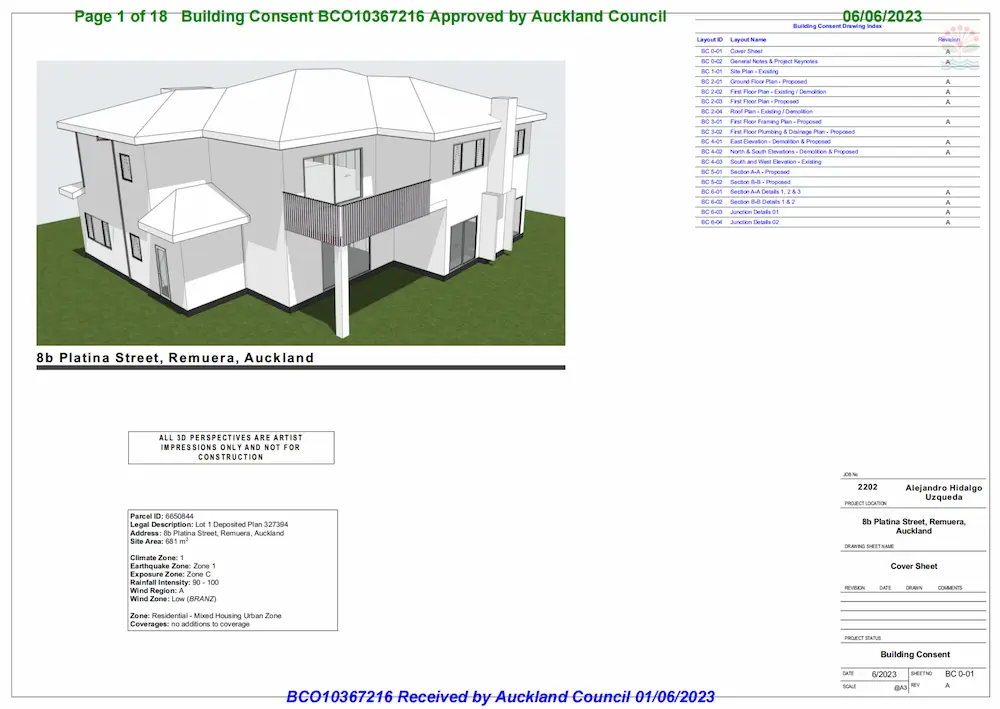Viewport: 1000px width, 709px height.
Task: Click the 'Wind Region: A' line
Action: pos(157,591)
